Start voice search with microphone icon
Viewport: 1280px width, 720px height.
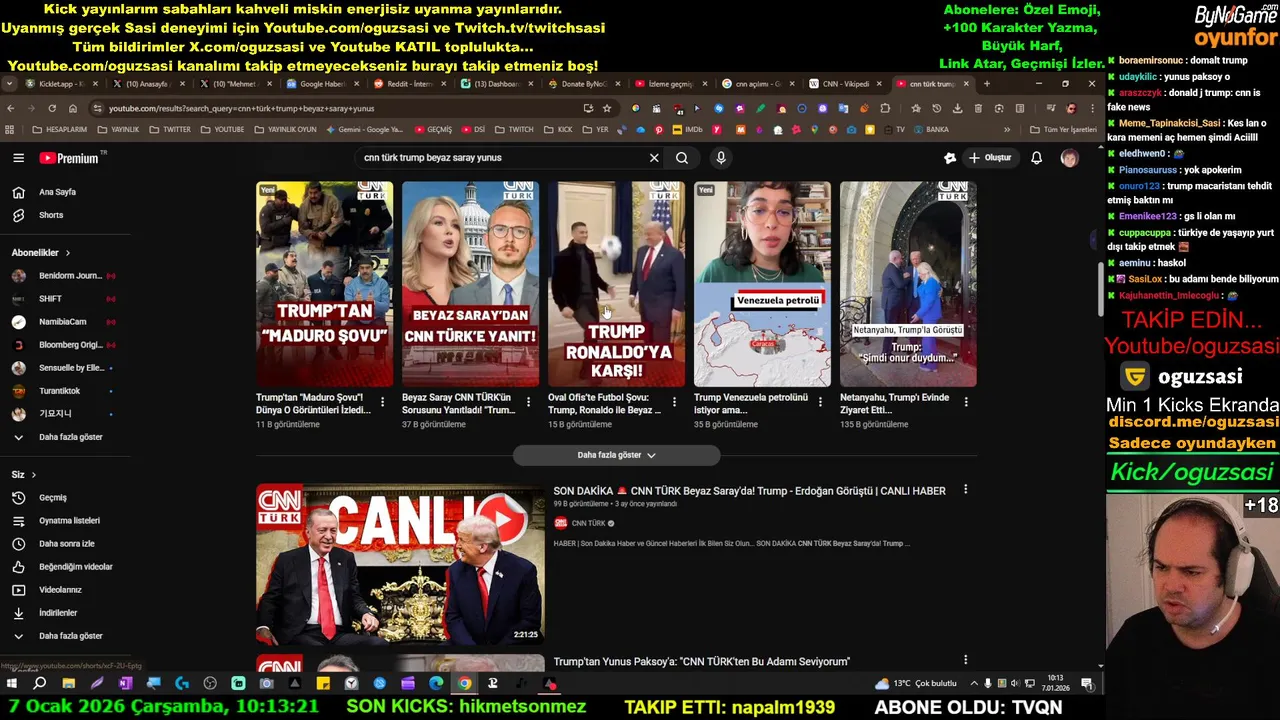pos(721,158)
